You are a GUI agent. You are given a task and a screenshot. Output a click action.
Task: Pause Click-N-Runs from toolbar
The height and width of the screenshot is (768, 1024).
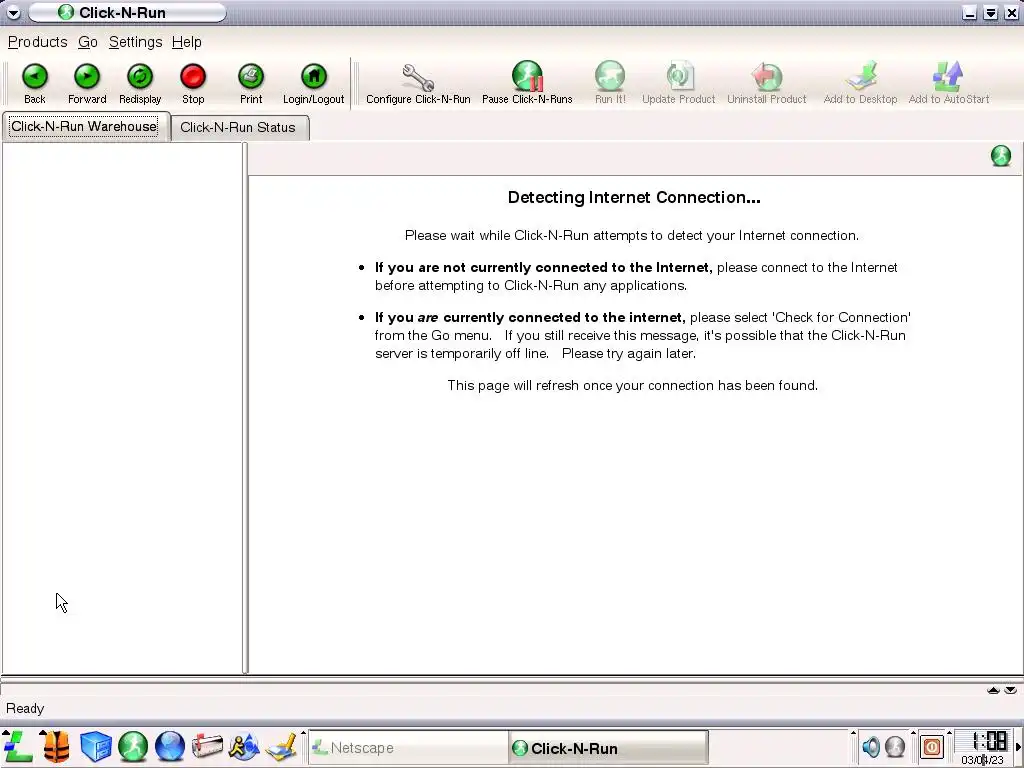527,84
